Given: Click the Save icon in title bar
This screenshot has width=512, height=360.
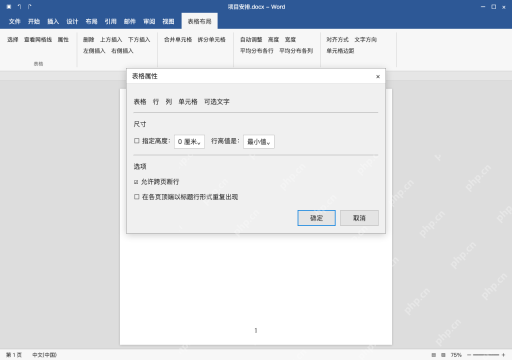Looking at the screenshot, I should click(9, 7).
